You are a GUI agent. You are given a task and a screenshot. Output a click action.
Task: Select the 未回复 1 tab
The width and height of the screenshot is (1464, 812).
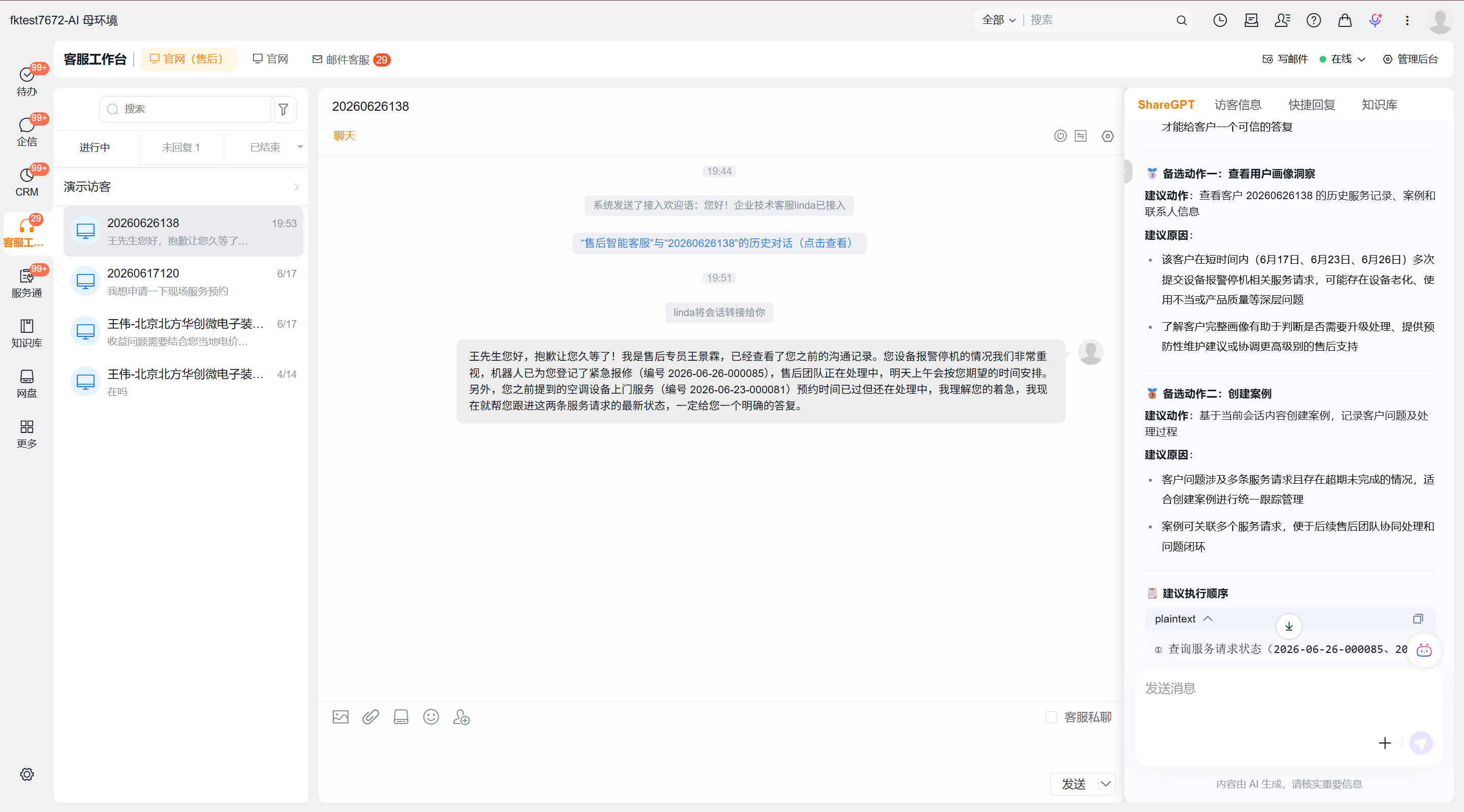click(x=181, y=147)
